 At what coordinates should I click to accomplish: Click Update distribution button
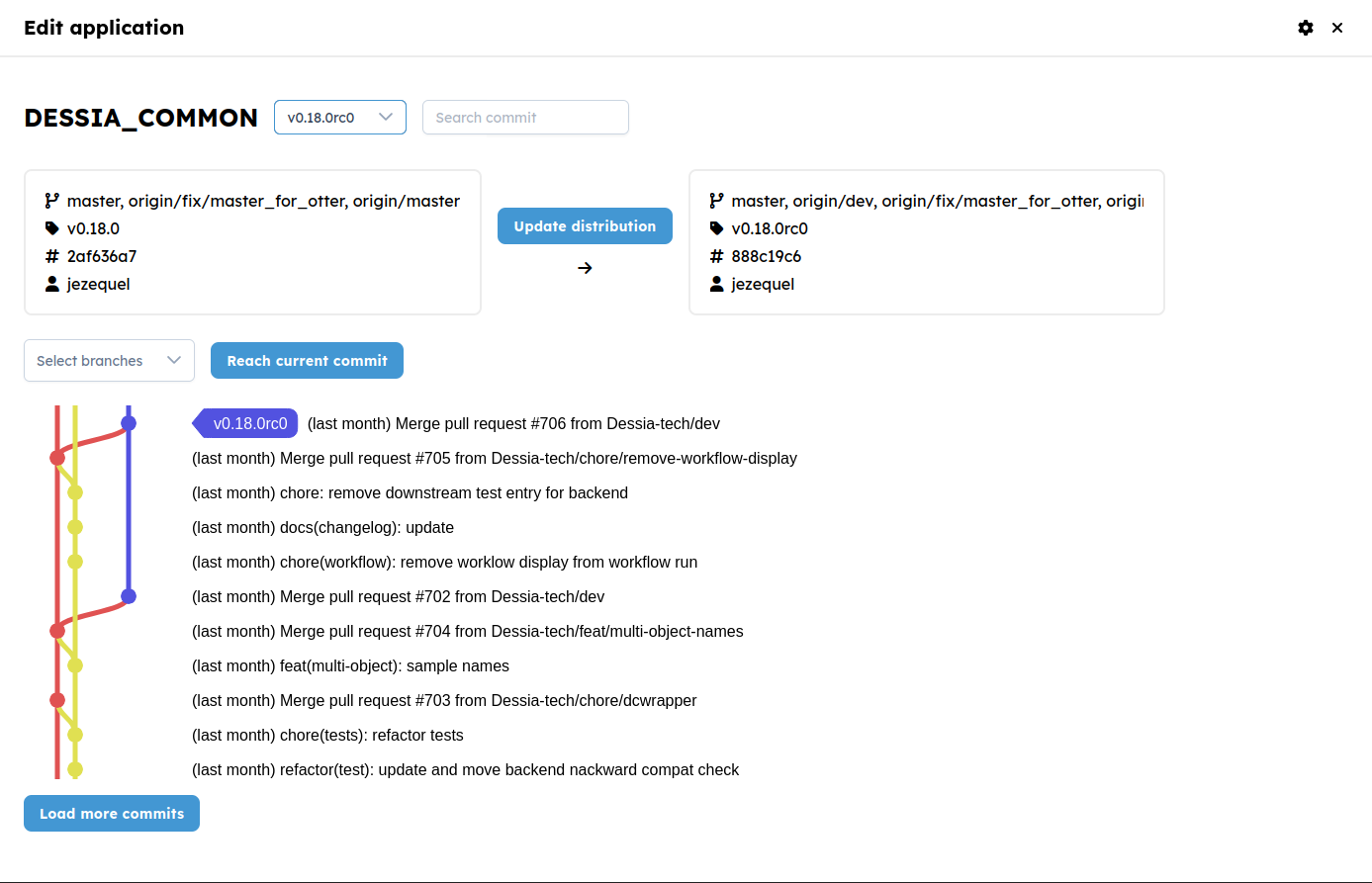pos(586,225)
